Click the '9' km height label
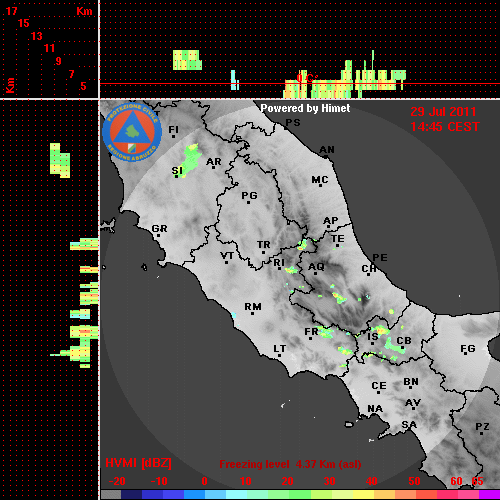 tap(59, 61)
